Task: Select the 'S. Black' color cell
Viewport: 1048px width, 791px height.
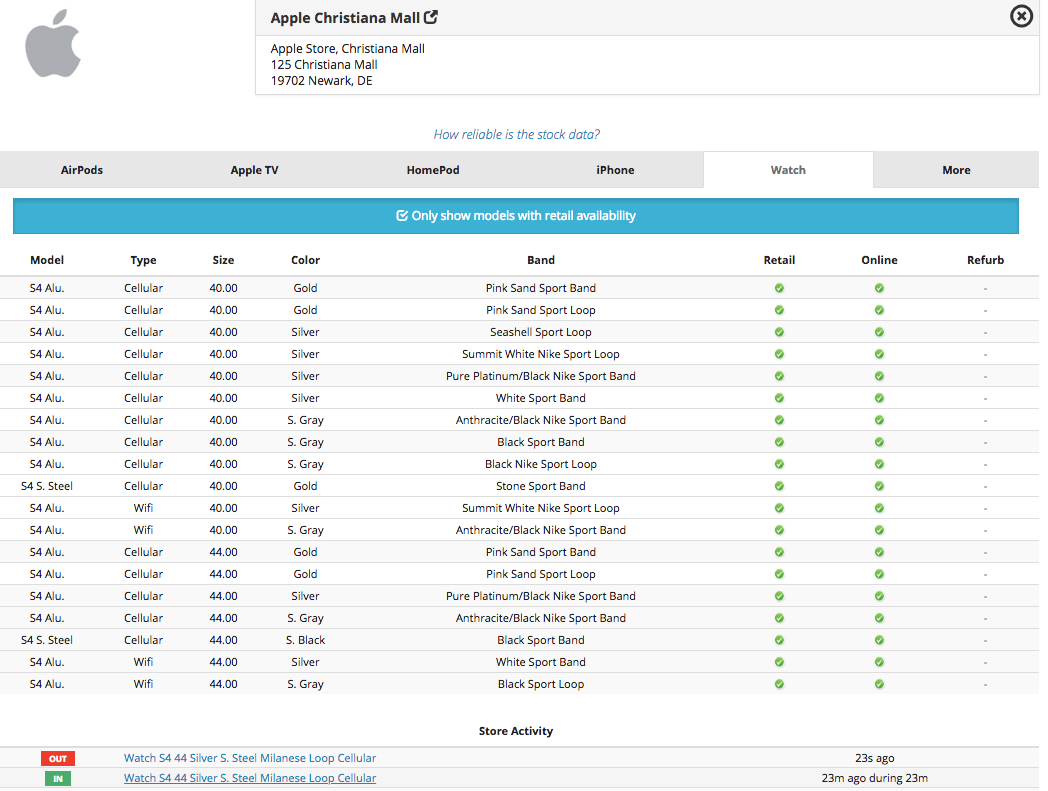Action: [x=305, y=641]
